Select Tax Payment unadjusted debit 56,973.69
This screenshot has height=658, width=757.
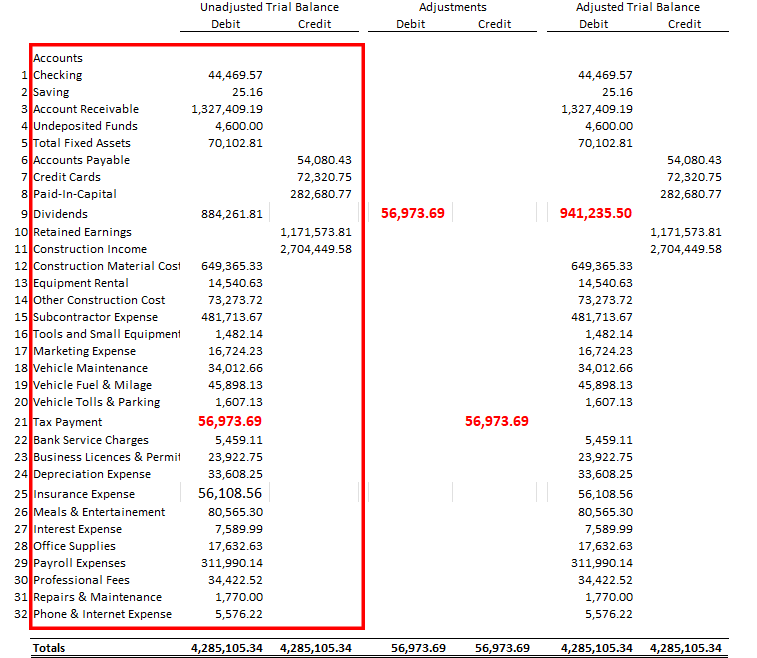[230, 421]
